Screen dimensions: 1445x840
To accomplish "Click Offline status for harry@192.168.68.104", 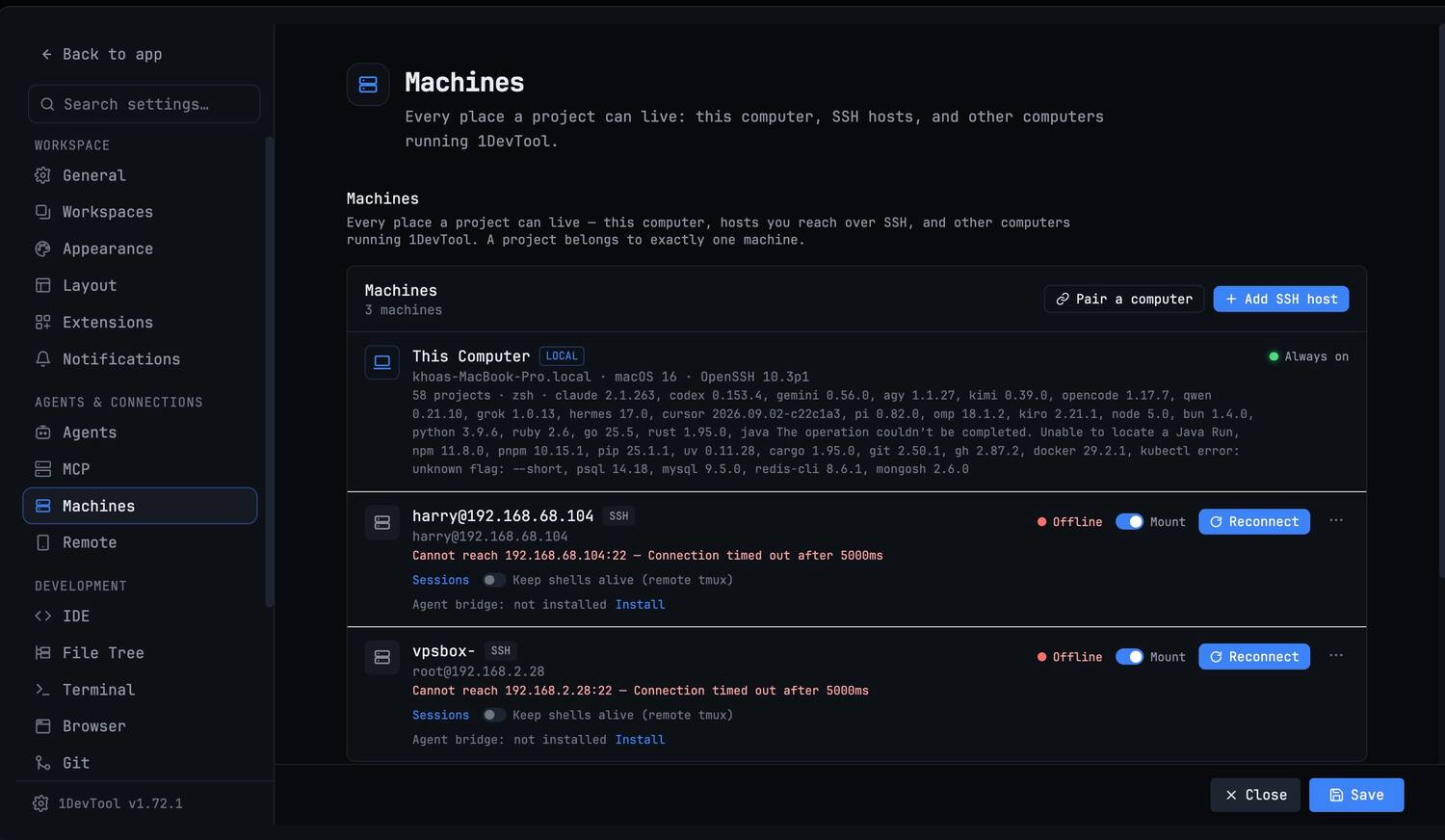I will 1069,521.
